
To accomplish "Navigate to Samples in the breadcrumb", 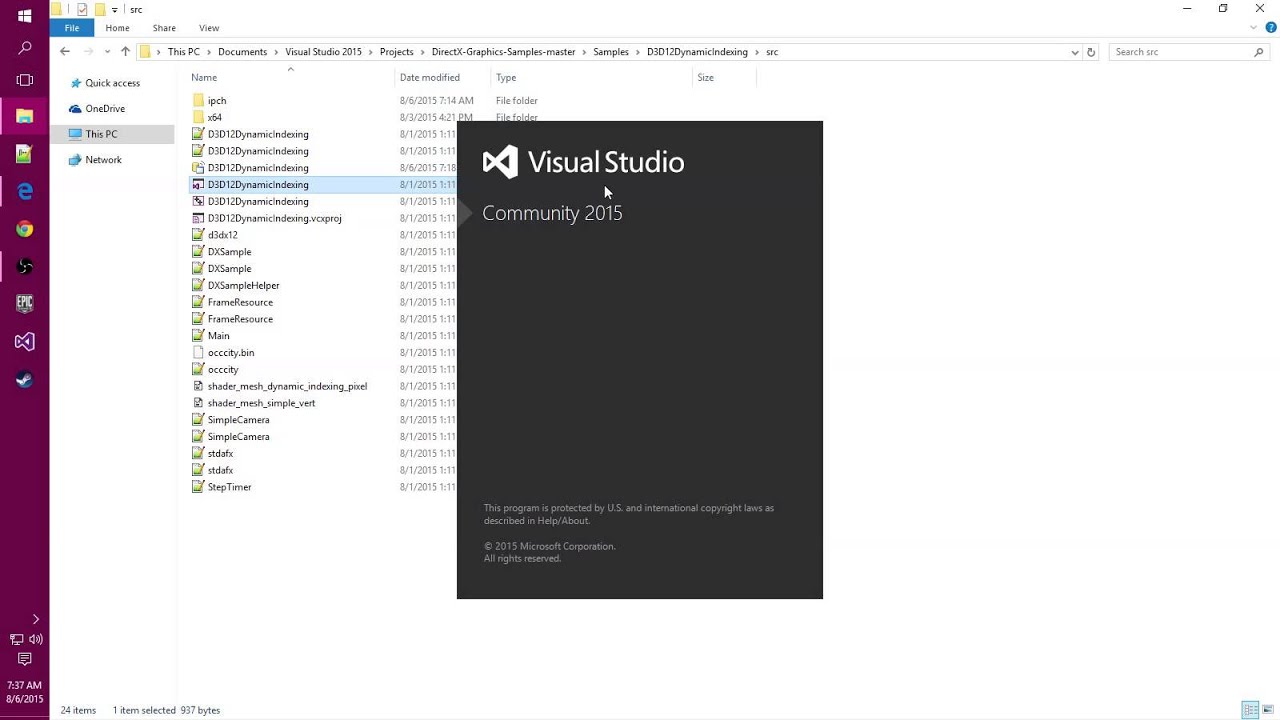I will (x=610, y=52).
